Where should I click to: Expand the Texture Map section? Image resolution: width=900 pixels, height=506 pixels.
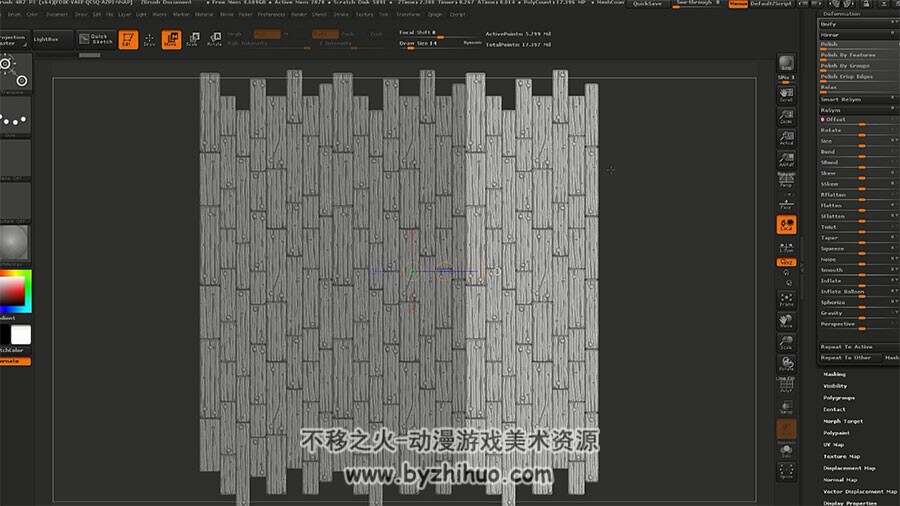[841, 457]
